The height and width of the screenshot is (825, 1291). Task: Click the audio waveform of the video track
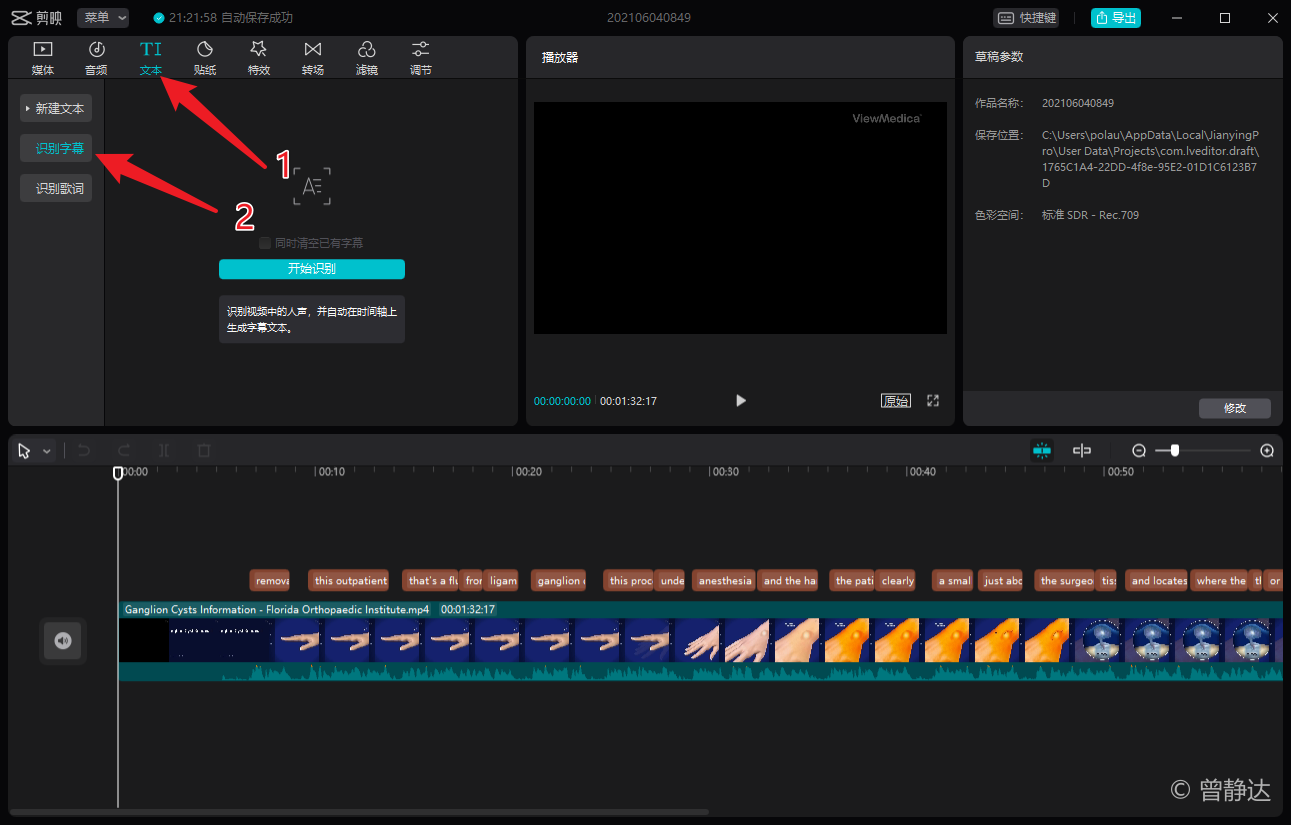(700, 672)
